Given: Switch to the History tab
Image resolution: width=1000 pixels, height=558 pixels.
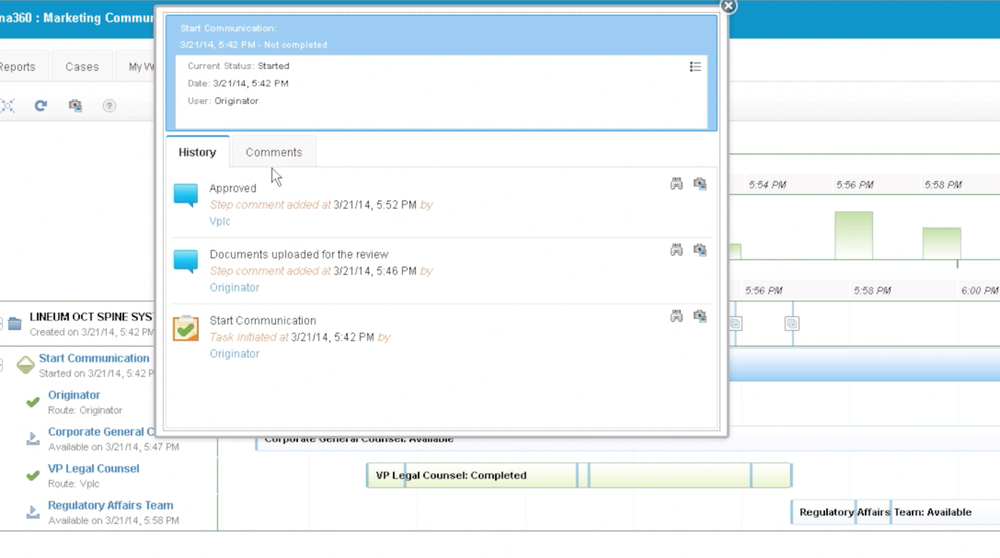Looking at the screenshot, I should click(197, 152).
